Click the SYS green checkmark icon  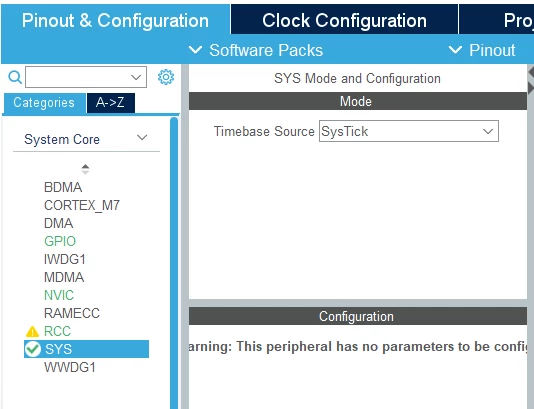[x=33, y=349]
